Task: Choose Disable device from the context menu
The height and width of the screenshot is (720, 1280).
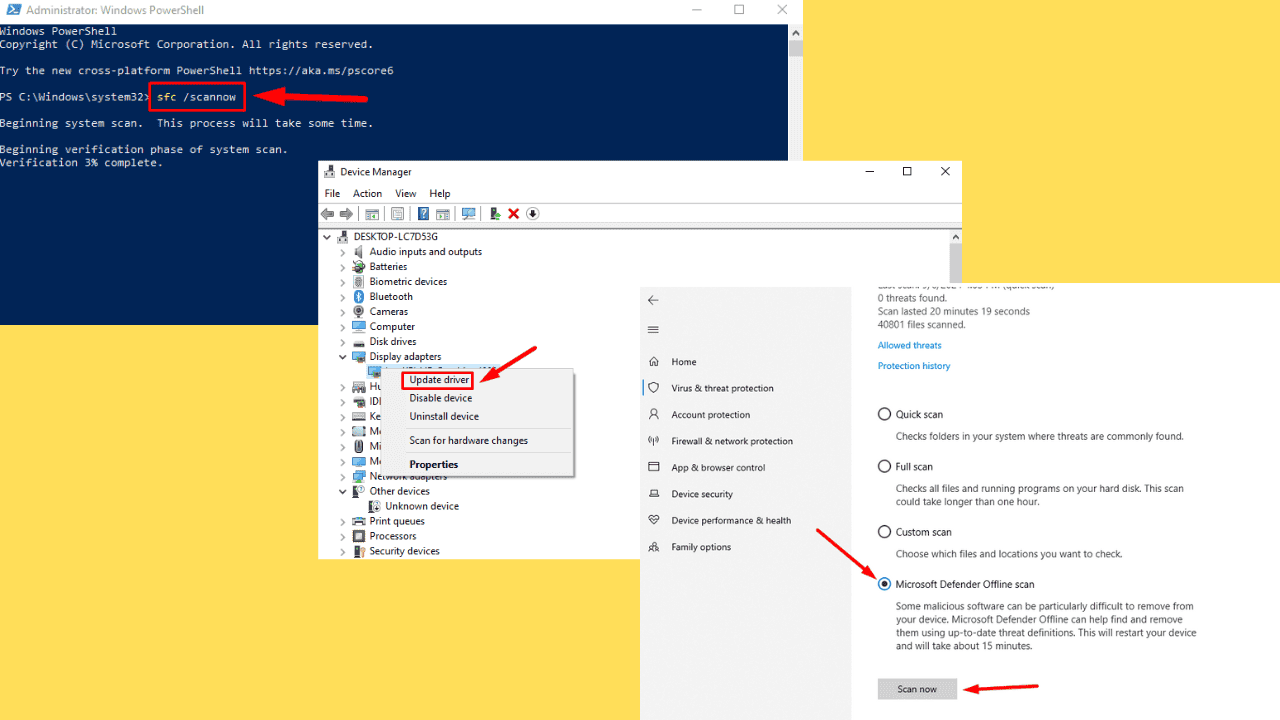Action: coord(440,398)
